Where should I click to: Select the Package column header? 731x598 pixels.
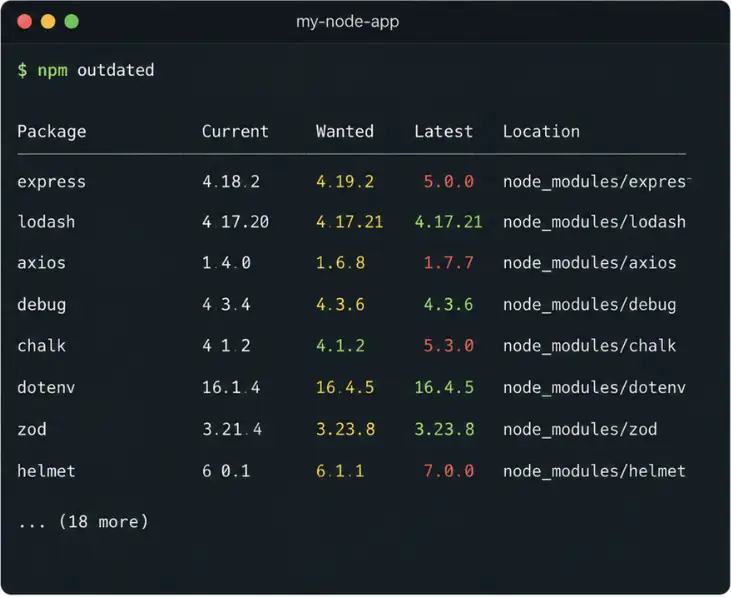(x=52, y=132)
